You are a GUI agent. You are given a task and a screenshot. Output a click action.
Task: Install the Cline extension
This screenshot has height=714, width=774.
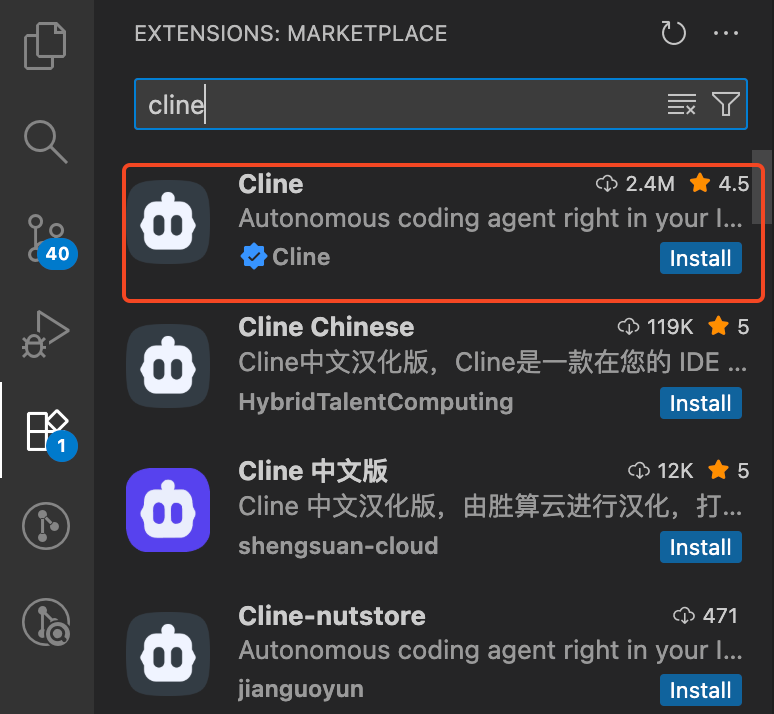[700, 258]
